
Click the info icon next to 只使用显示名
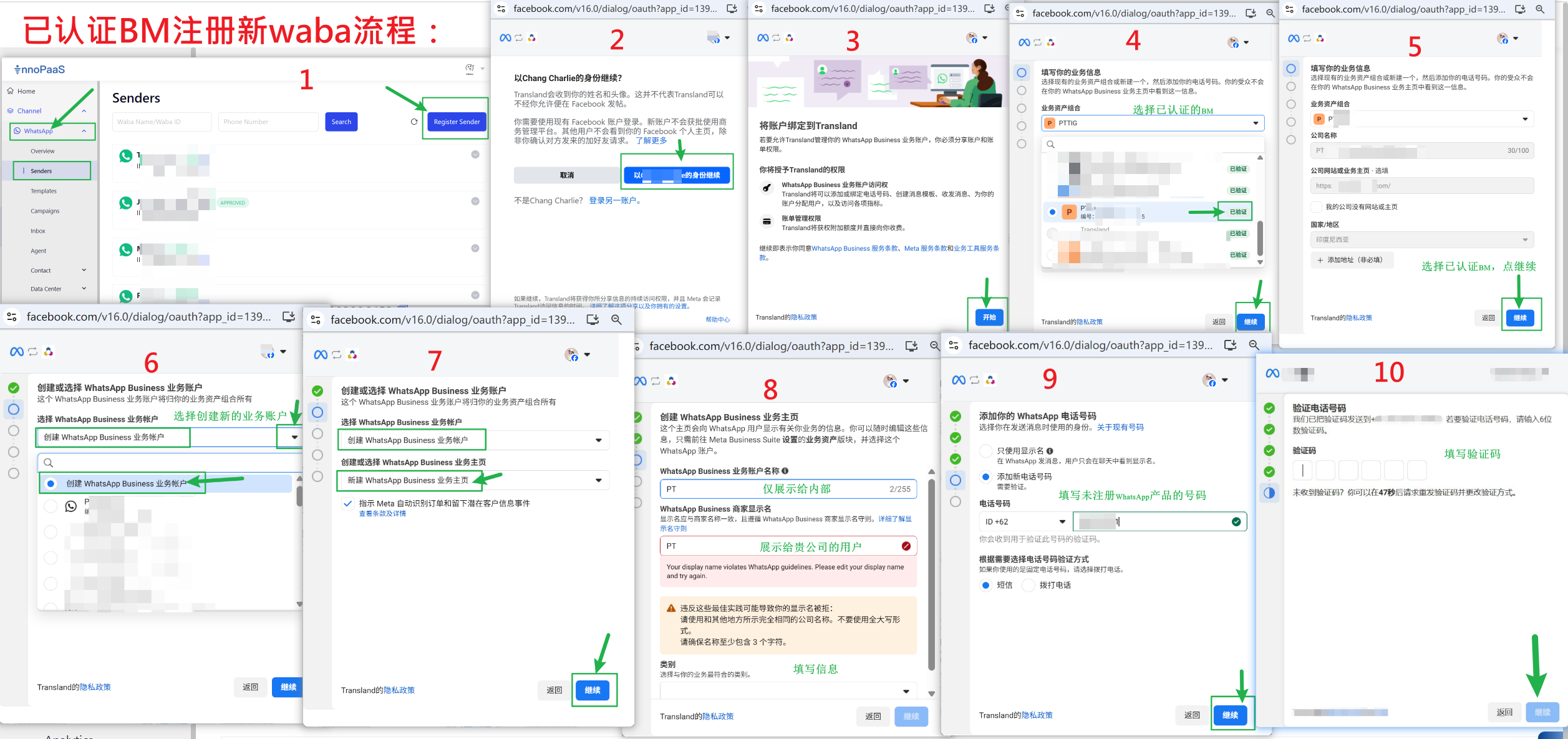[1050, 451]
